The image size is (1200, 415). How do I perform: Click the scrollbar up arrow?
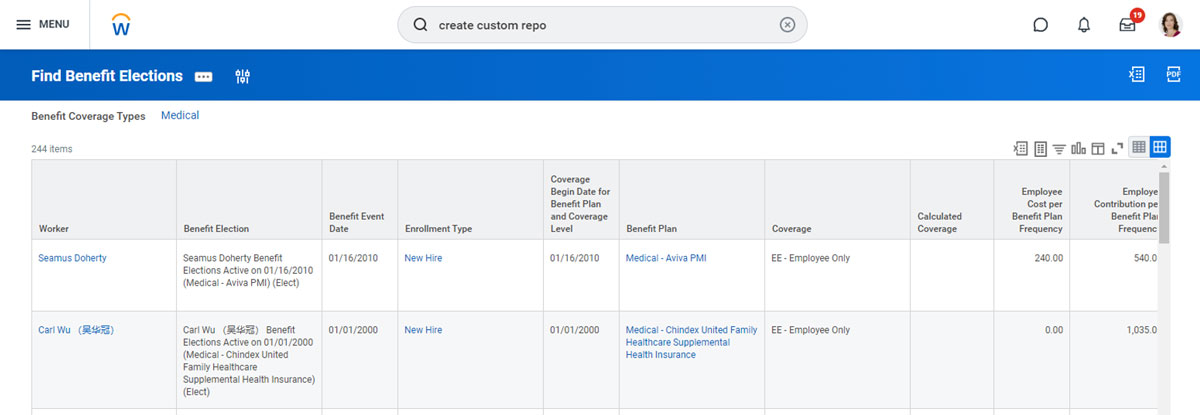pos(1164,165)
